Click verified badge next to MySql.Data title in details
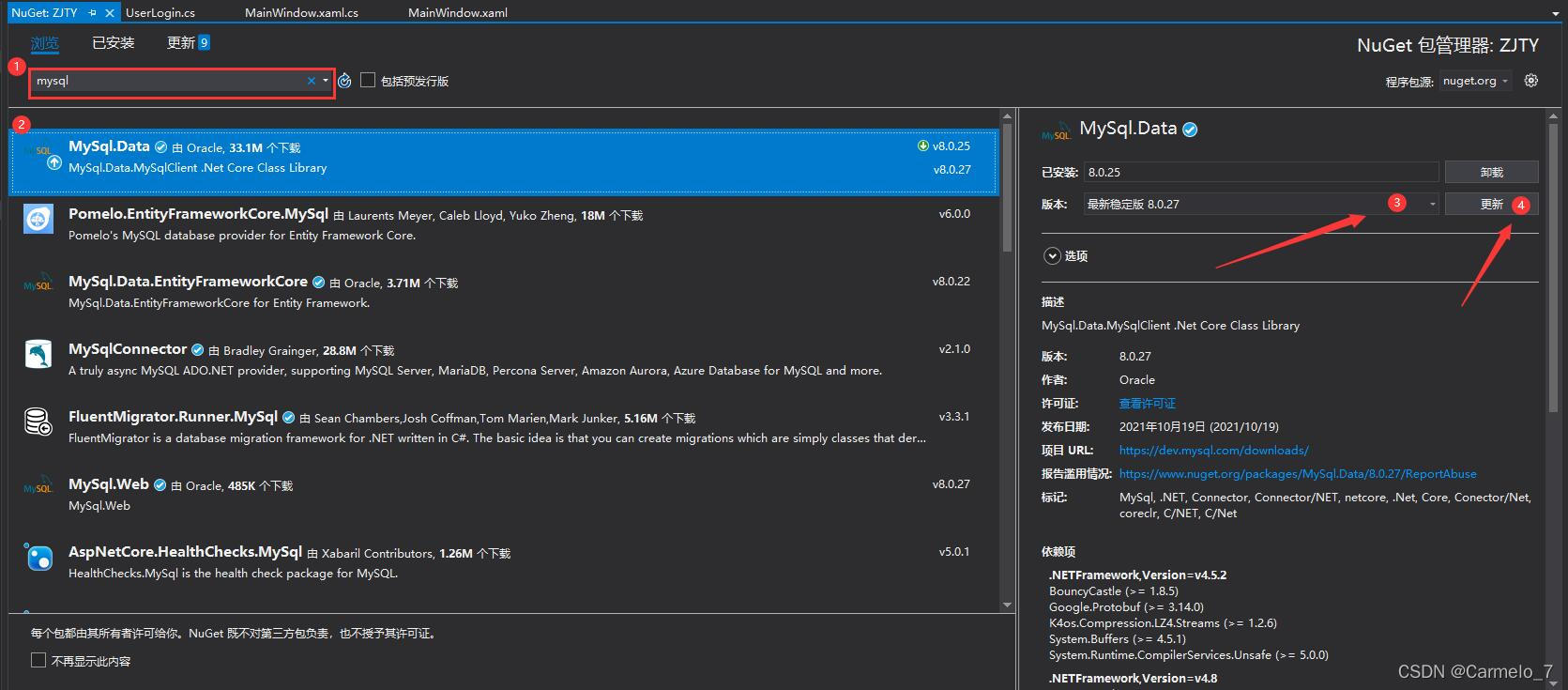This screenshot has height=690, width=1568. tap(1190, 130)
